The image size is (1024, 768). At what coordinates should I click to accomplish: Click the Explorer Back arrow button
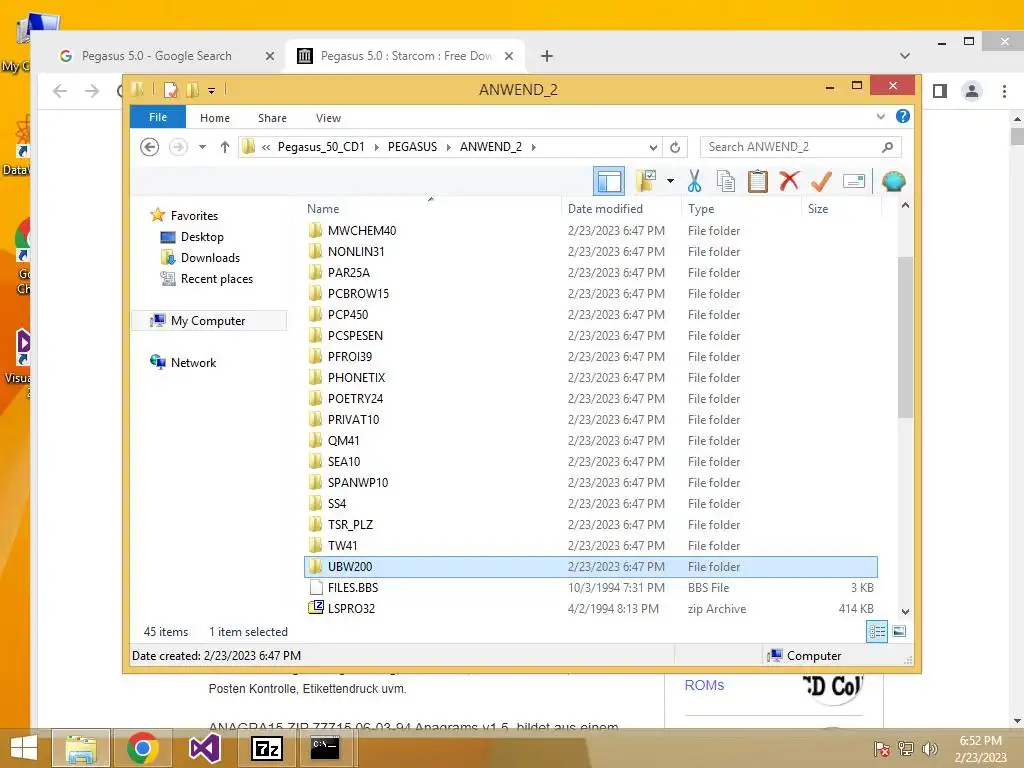tap(150, 147)
